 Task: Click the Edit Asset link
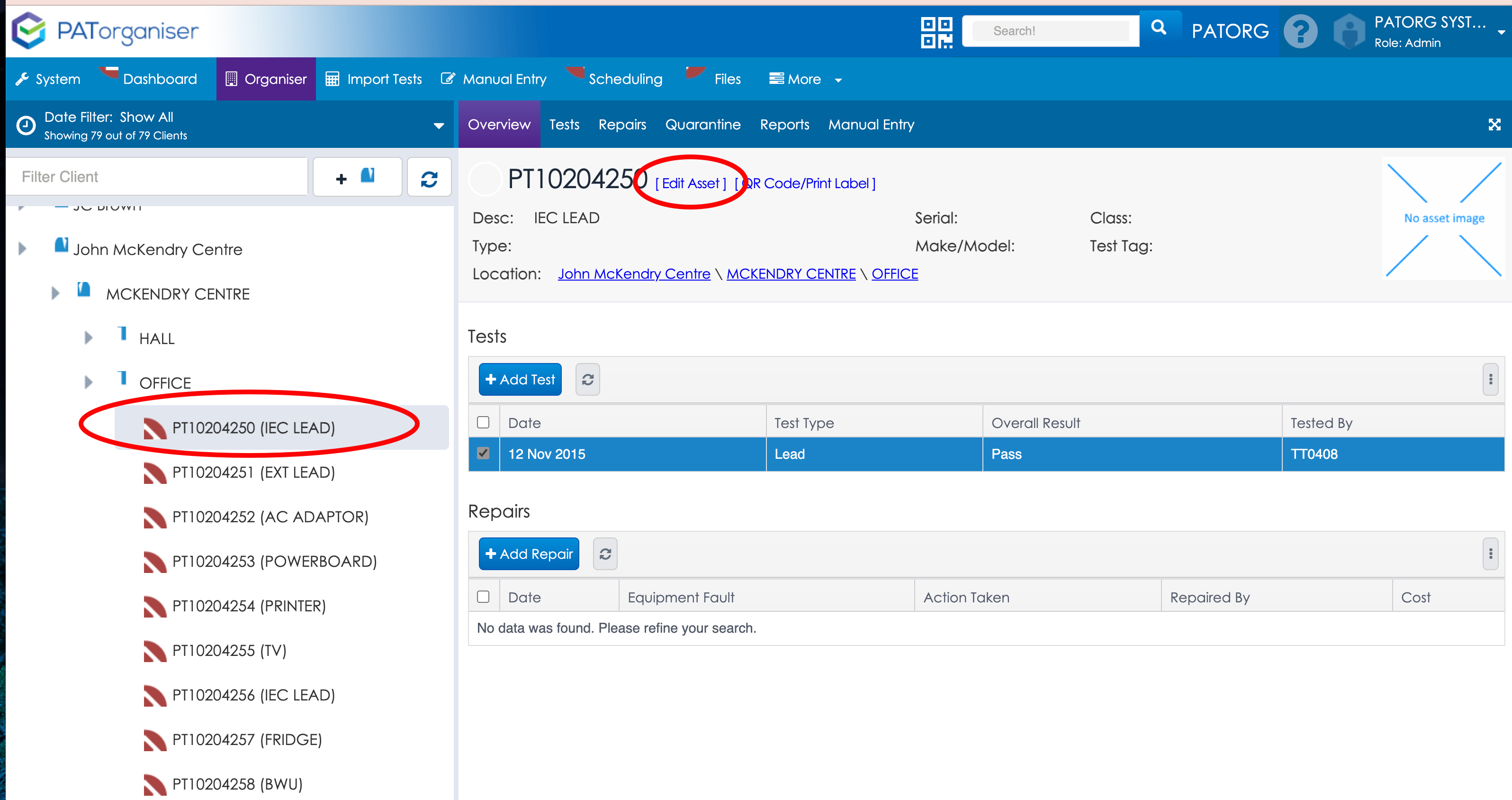click(690, 183)
